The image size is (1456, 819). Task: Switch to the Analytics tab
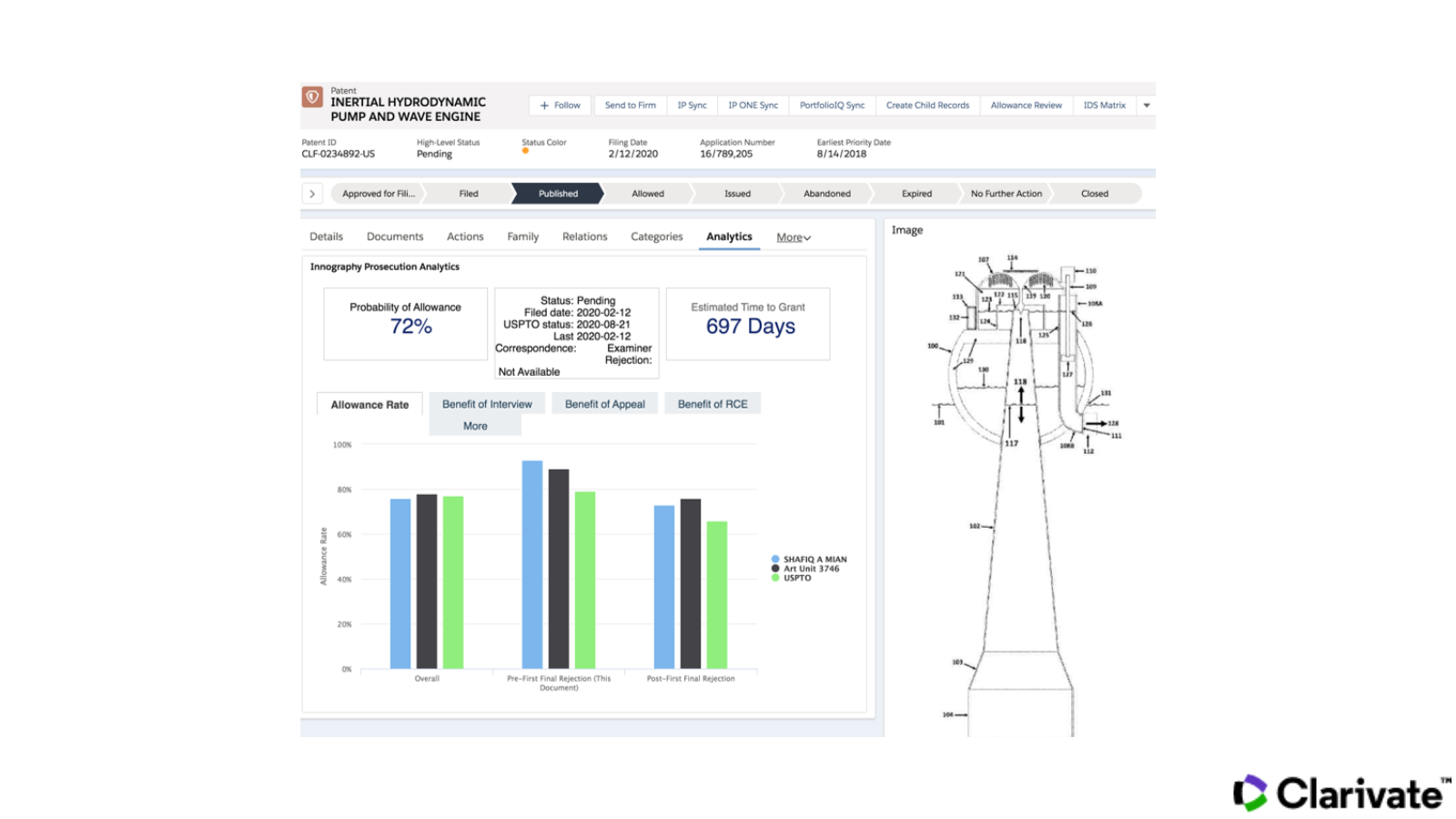[729, 237]
